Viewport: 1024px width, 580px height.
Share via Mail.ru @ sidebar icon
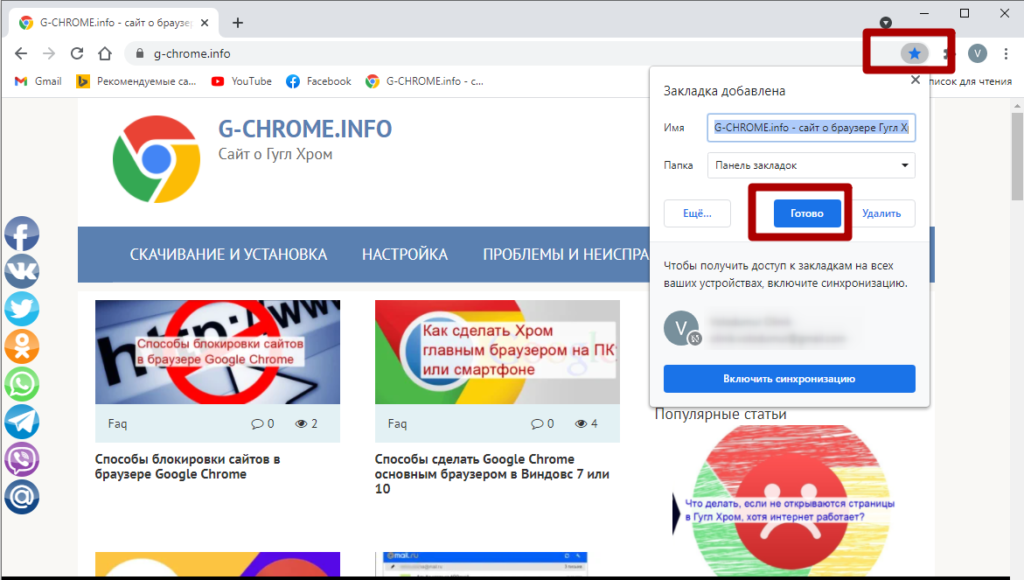tap(22, 497)
